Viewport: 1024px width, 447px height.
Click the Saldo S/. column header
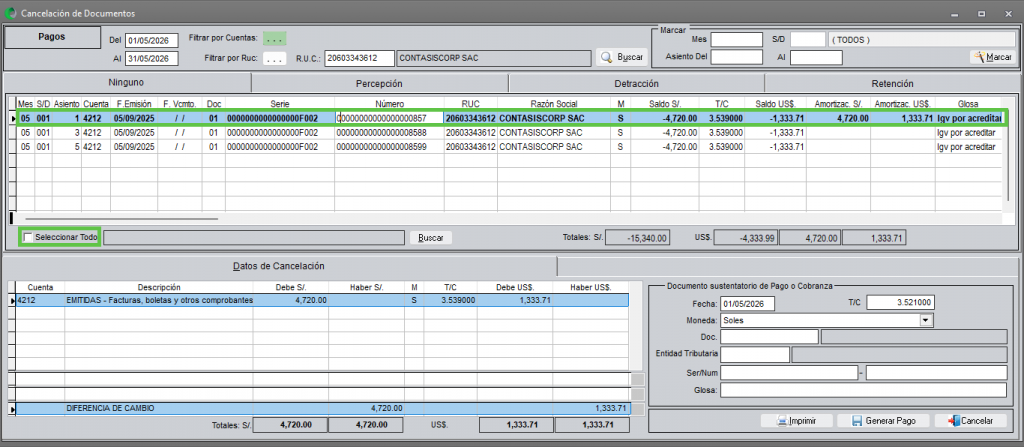(x=664, y=104)
